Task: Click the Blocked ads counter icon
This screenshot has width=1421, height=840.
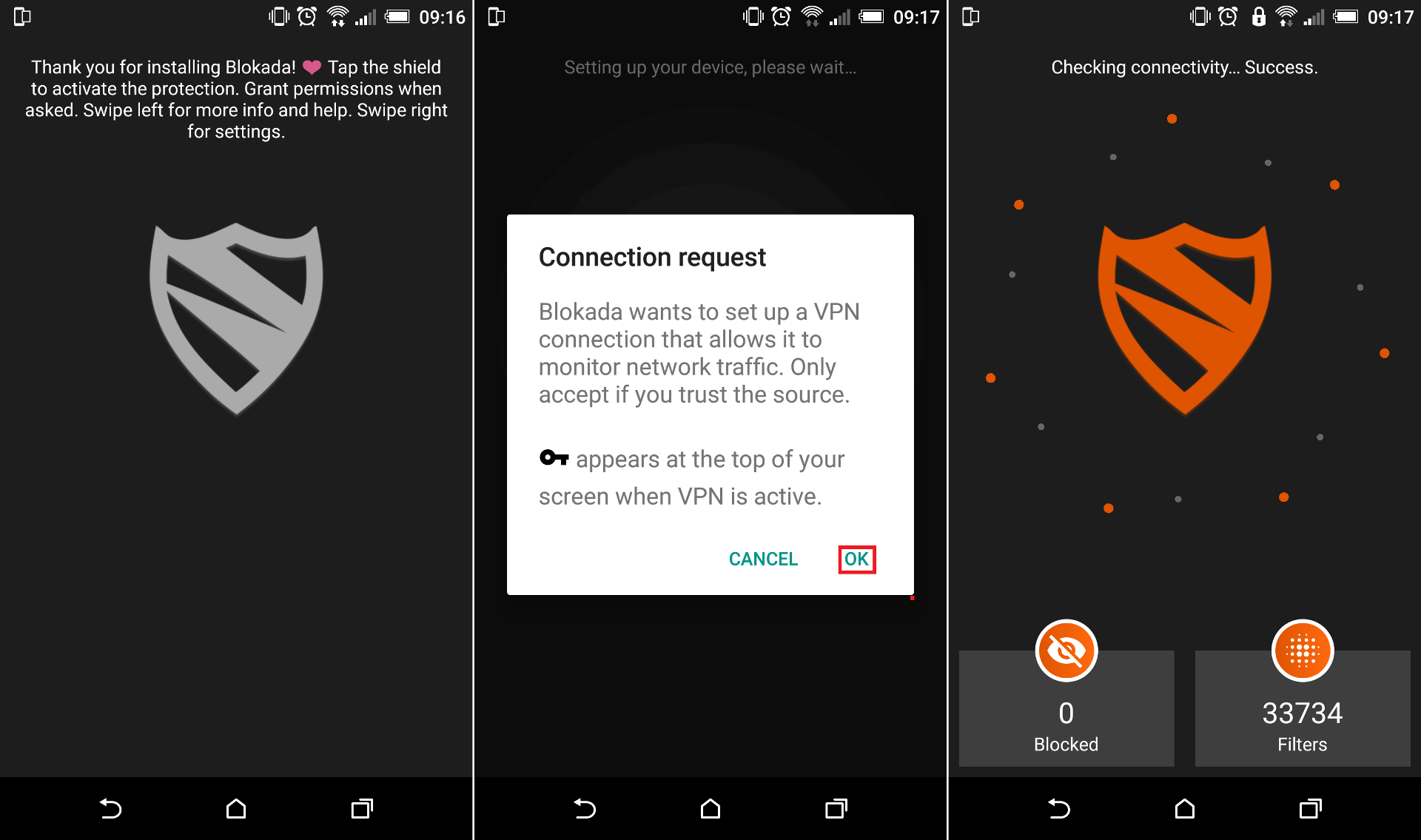Action: coord(1068,651)
